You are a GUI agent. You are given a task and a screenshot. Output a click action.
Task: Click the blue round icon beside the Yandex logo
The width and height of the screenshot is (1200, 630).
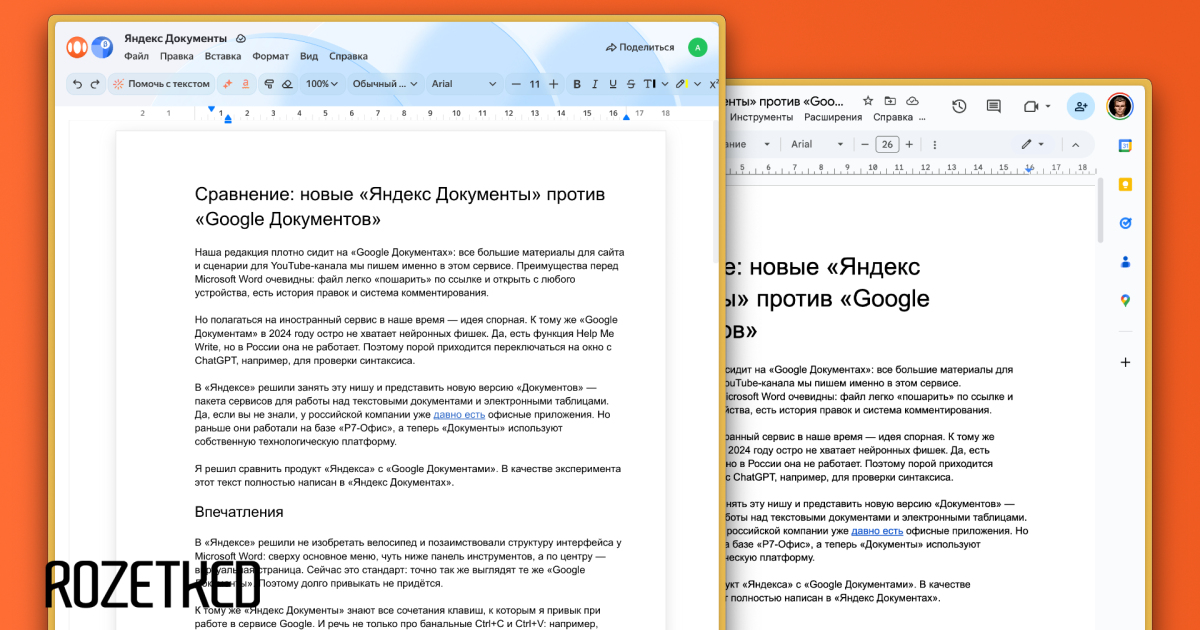click(x=102, y=46)
